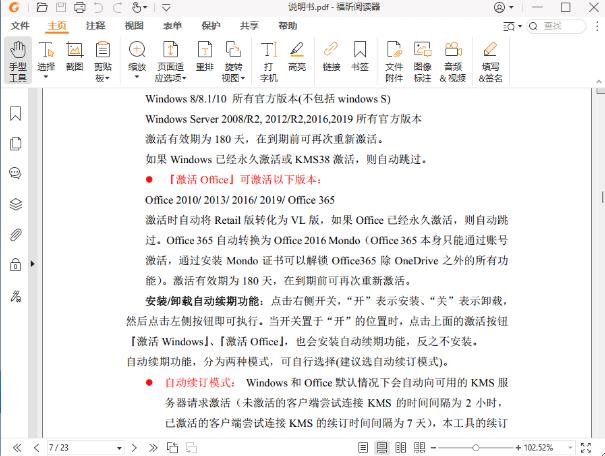
Task: Open Rotate View (旋转视图) options
Action: coord(233,61)
